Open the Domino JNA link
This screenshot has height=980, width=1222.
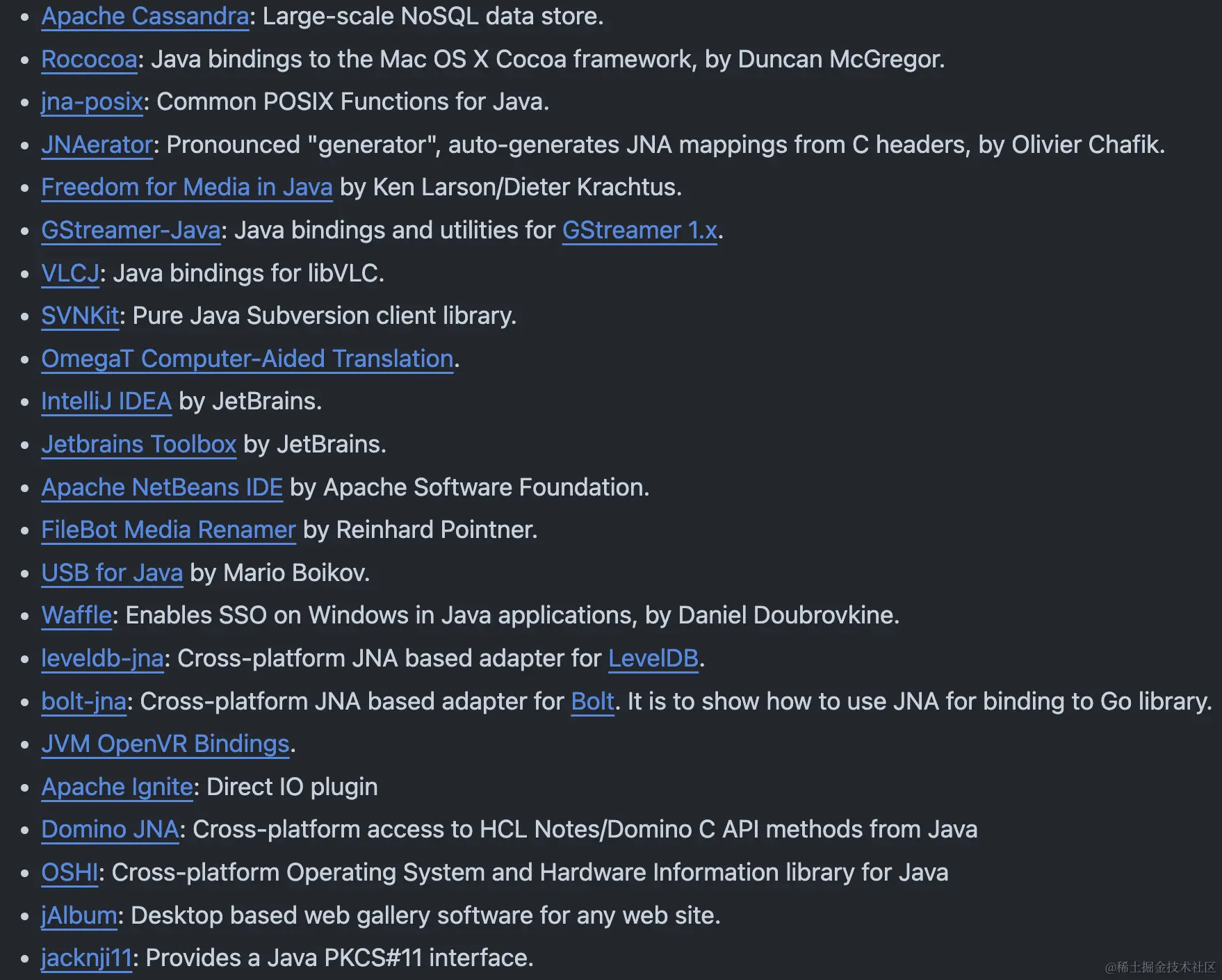click(110, 829)
